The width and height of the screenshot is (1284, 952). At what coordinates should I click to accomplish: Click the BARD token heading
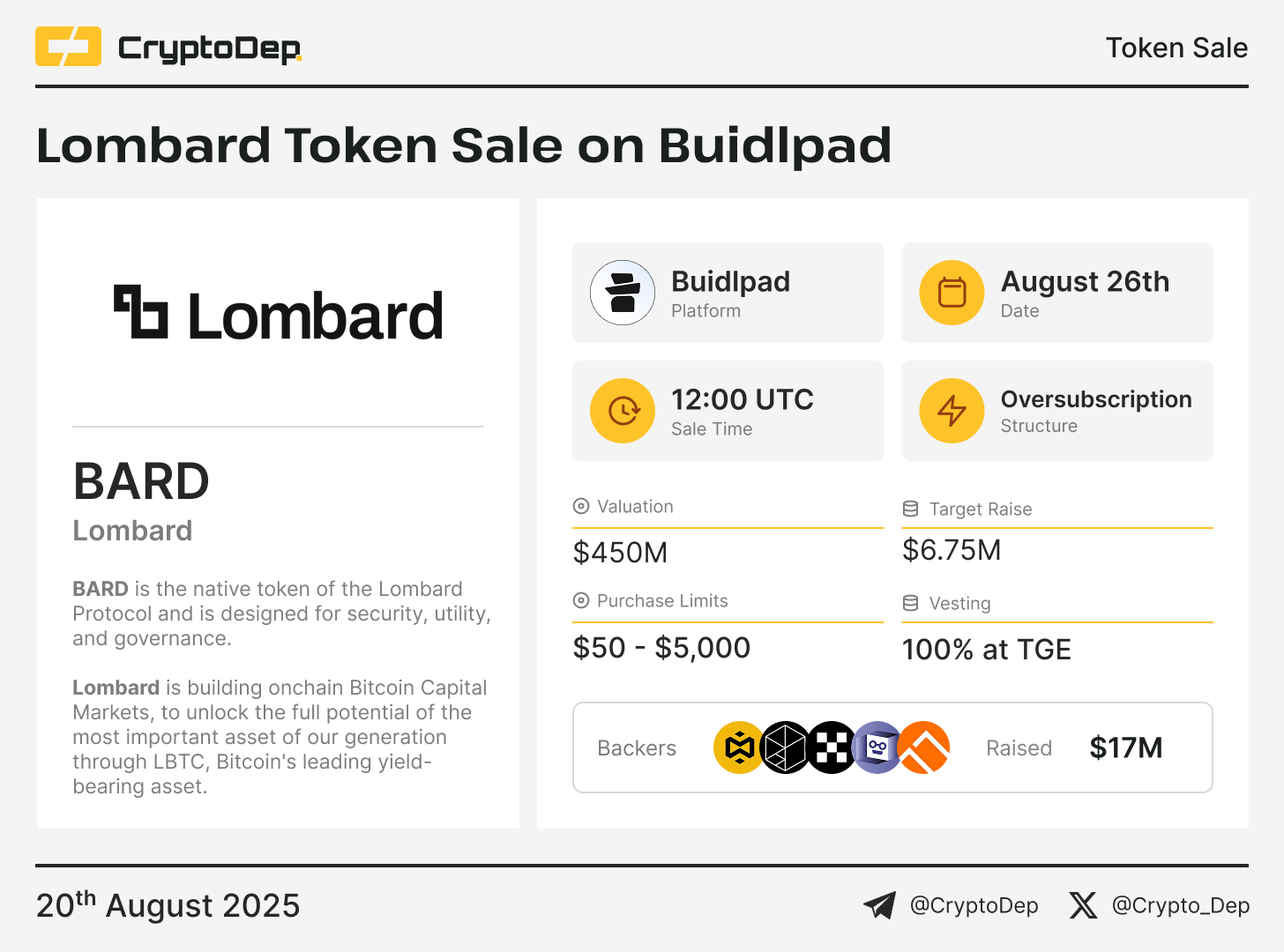tap(141, 481)
